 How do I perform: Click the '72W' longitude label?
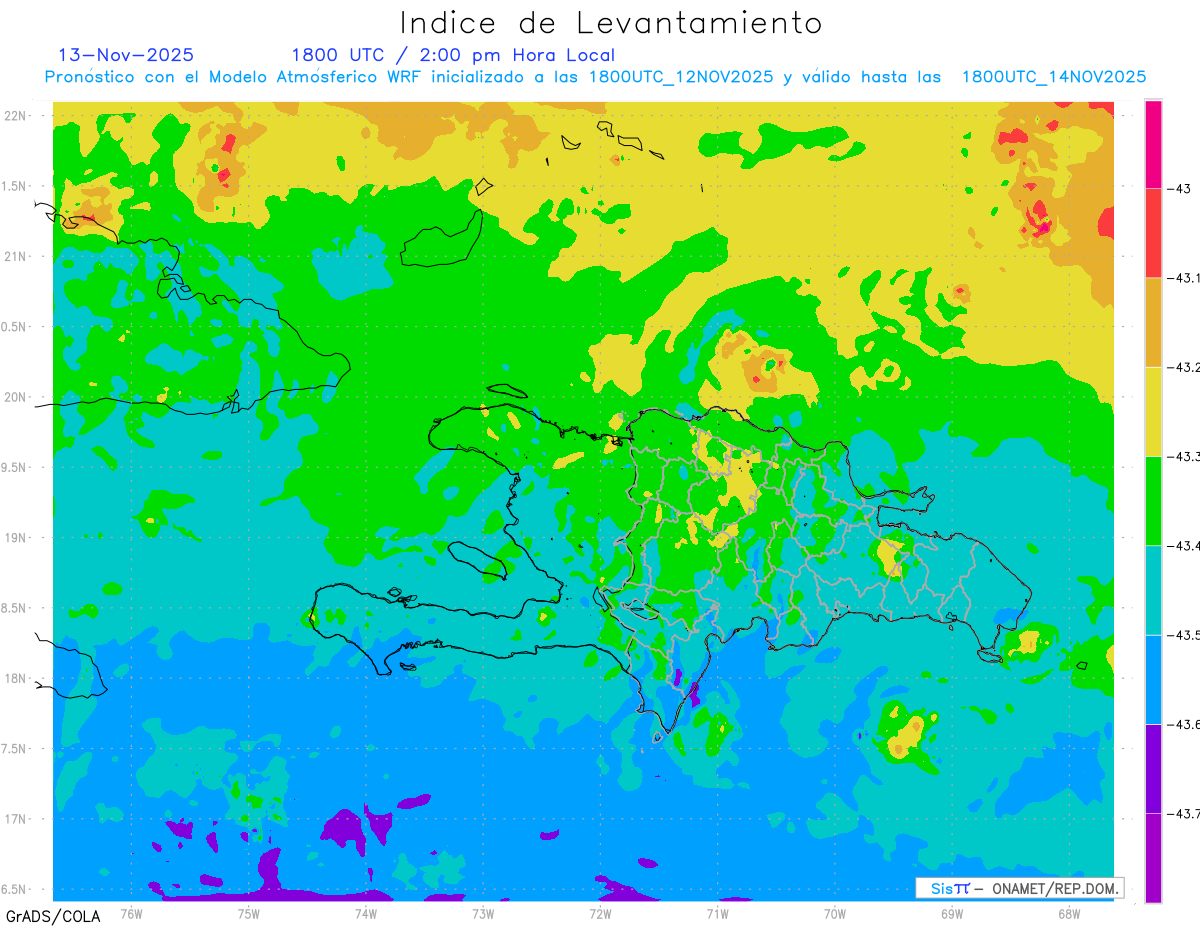tap(600, 912)
